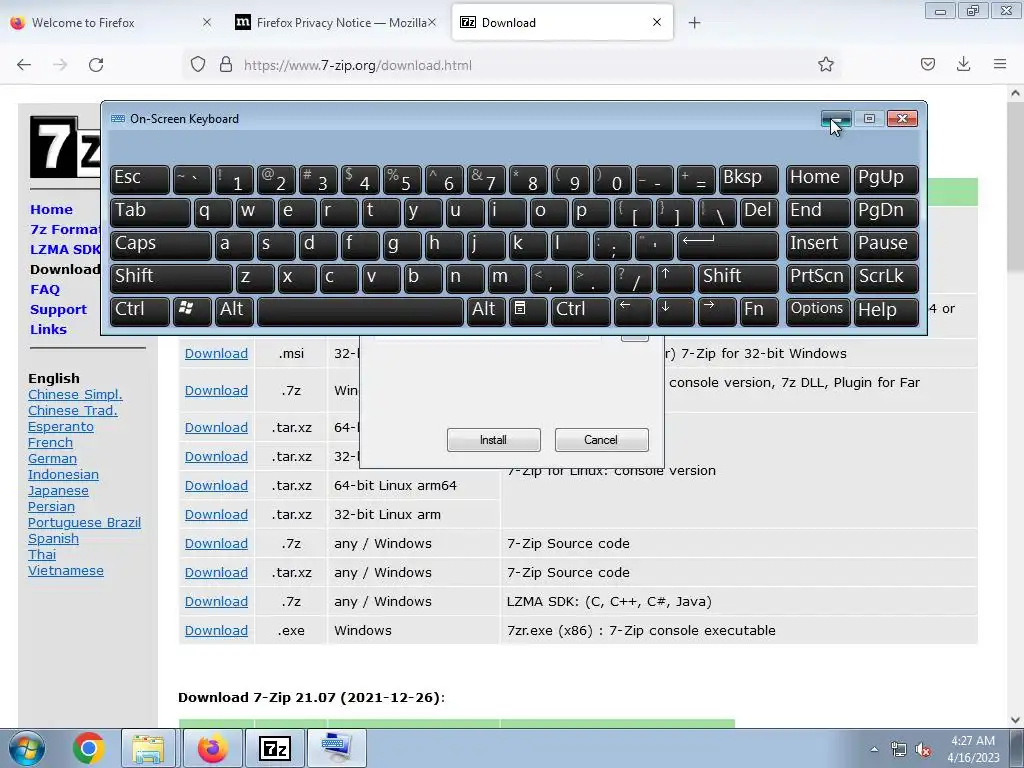The image size is (1024, 768).
Task: Toggle Caps lock on the on-screen keyboard
Action: 161,245
